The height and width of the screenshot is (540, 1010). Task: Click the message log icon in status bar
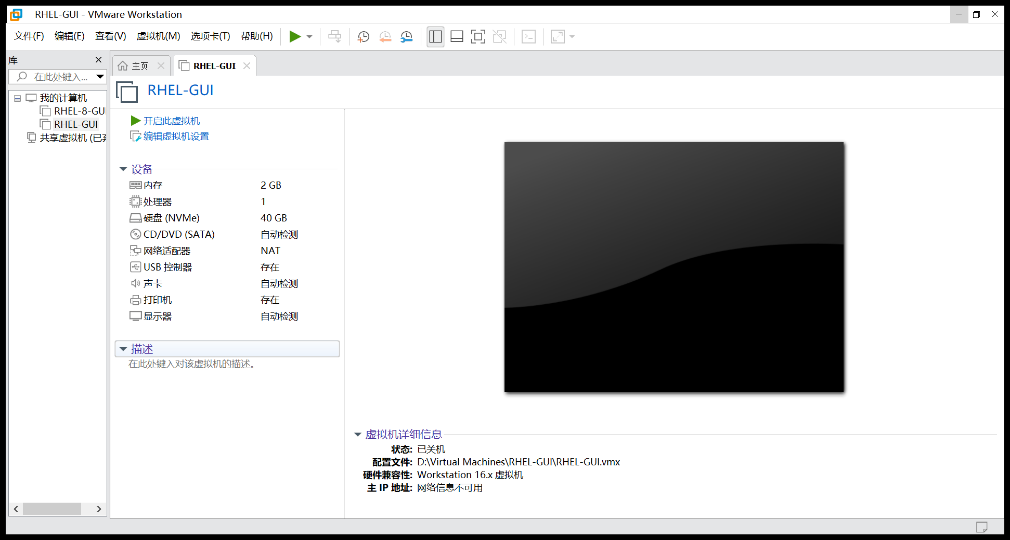pos(982,526)
